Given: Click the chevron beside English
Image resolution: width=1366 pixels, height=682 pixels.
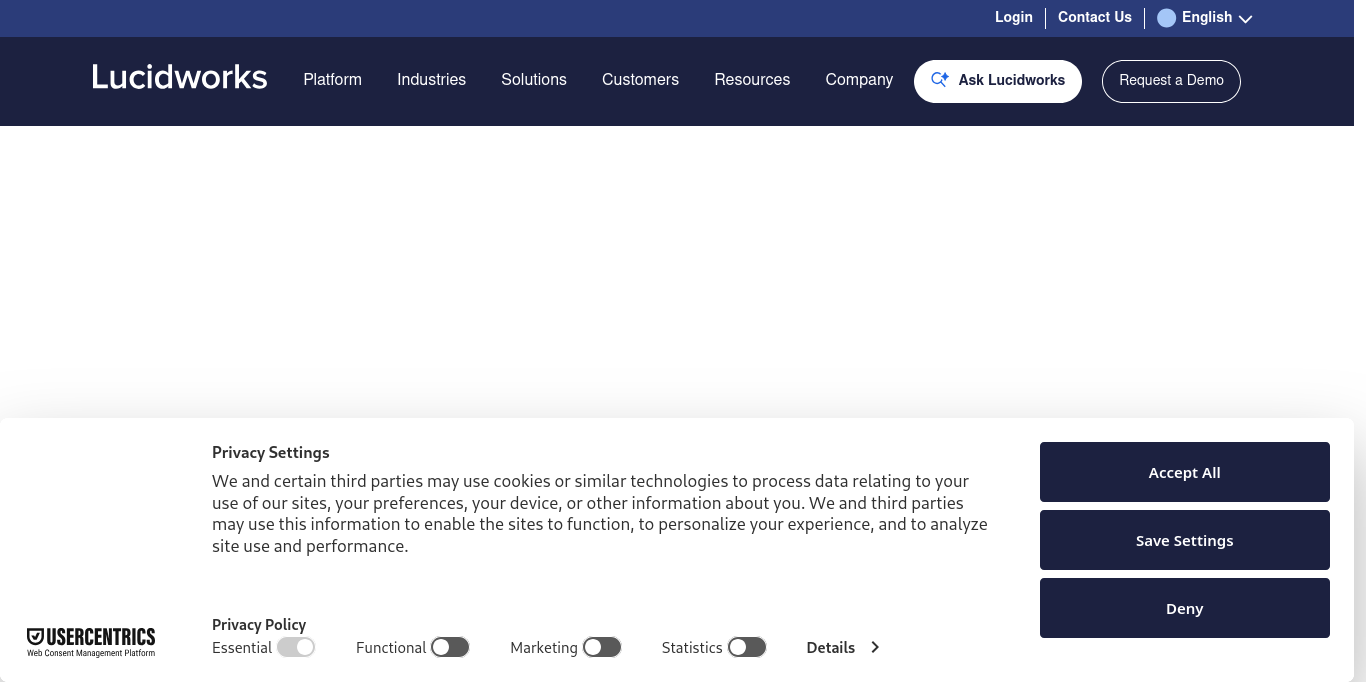Looking at the screenshot, I should [x=1245, y=19].
